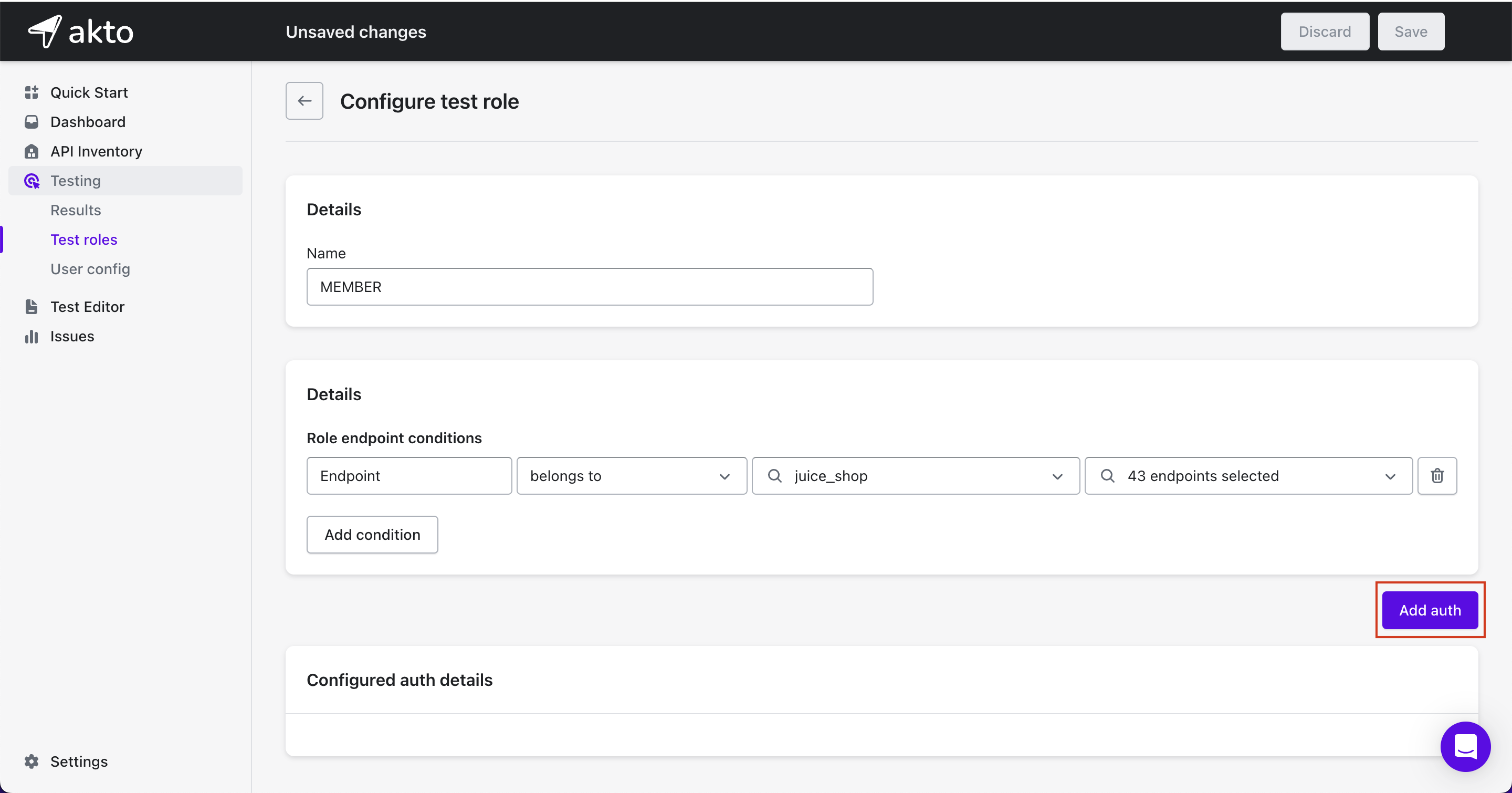This screenshot has width=1512, height=793.
Task: Open the juice_shop collection dropdown
Action: click(x=915, y=475)
